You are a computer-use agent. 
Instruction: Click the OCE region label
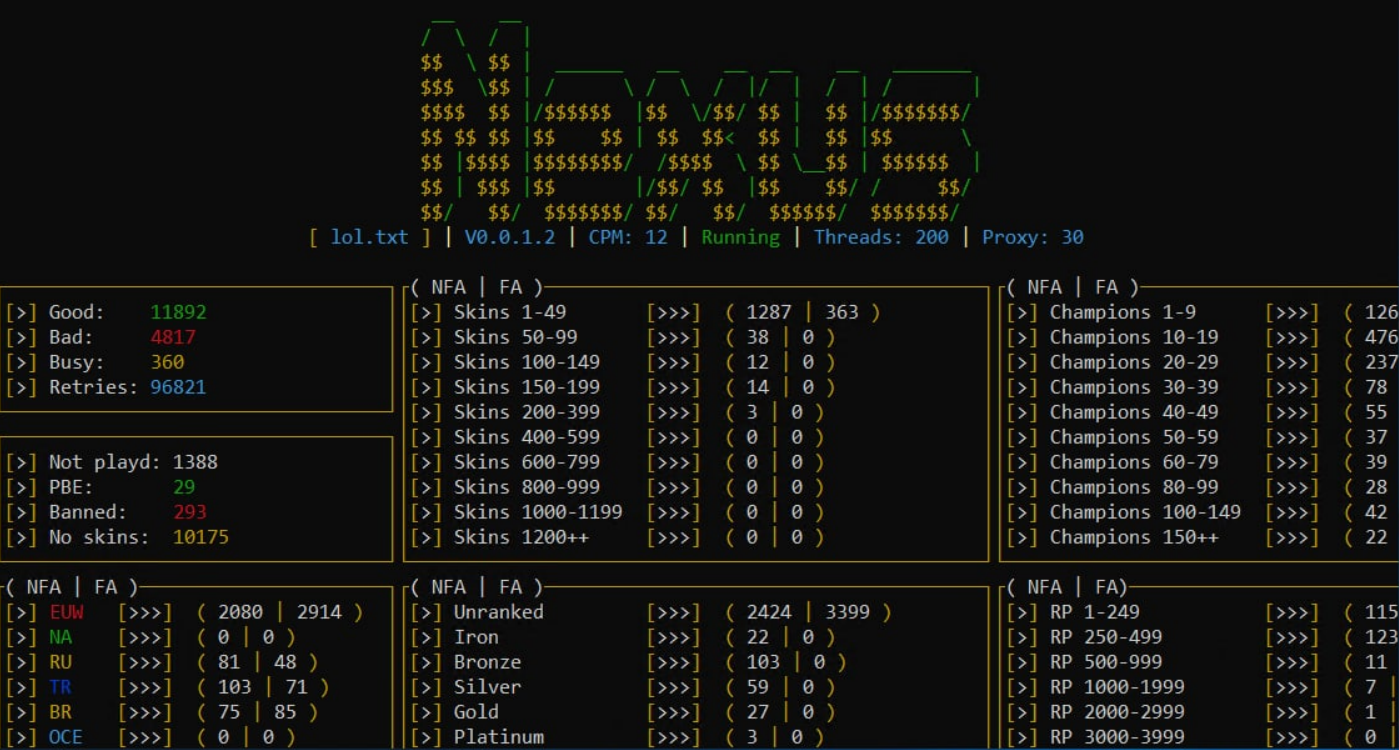coord(66,737)
